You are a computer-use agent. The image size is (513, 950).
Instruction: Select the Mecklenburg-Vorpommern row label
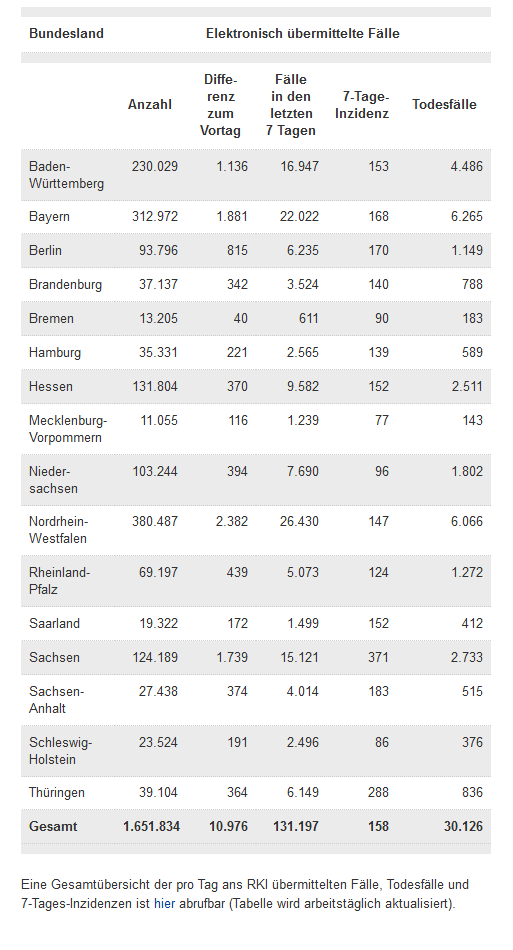tap(68, 428)
